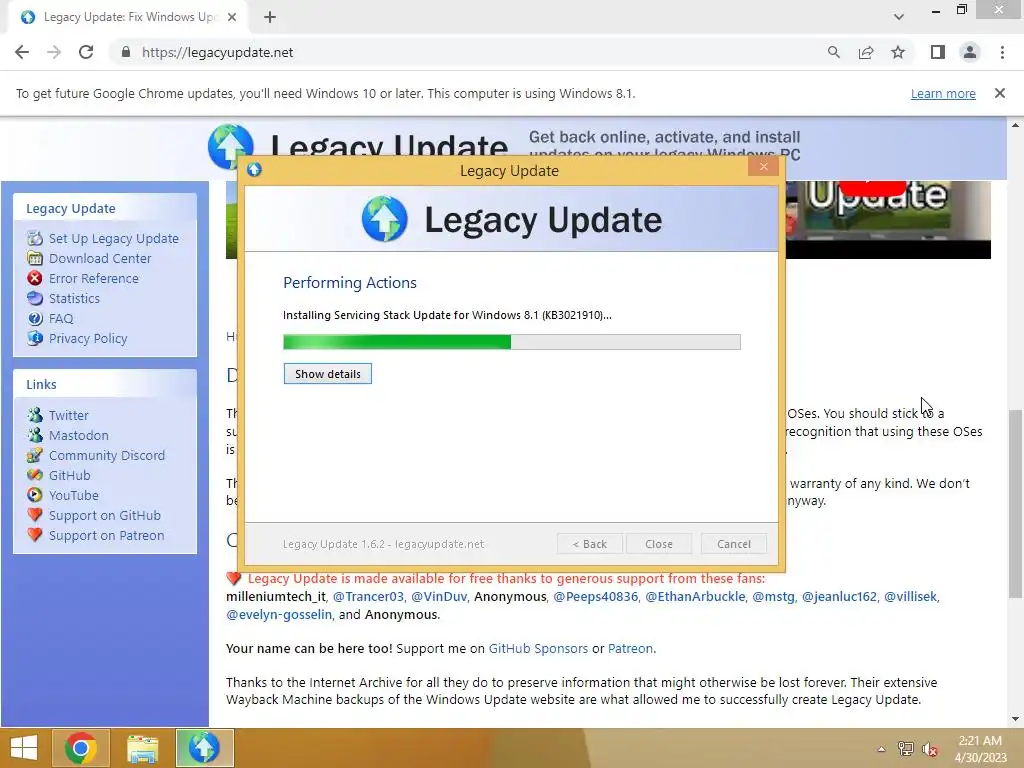Open the @VinDuv supporter link
The width and height of the screenshot is (1024, 768).
439,596
